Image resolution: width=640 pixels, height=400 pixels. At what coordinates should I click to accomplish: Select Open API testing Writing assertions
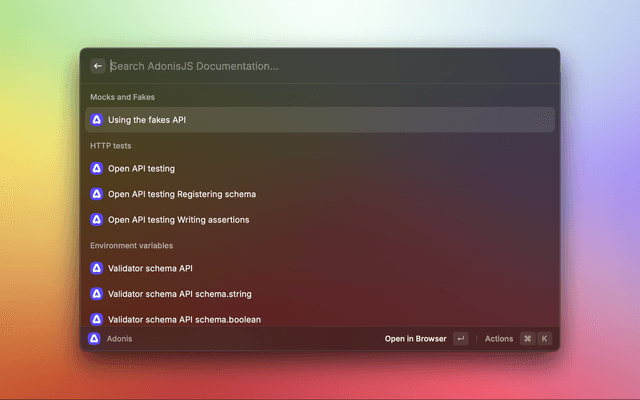(179, 219)
